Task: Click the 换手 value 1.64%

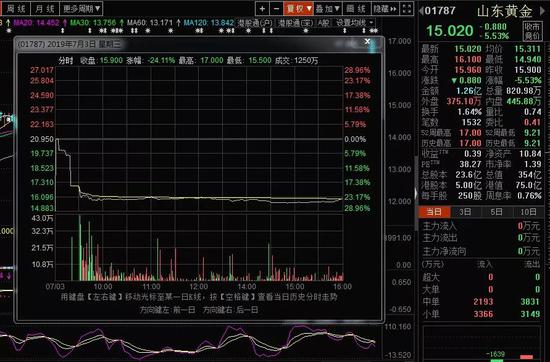Action: pos(470,112)
